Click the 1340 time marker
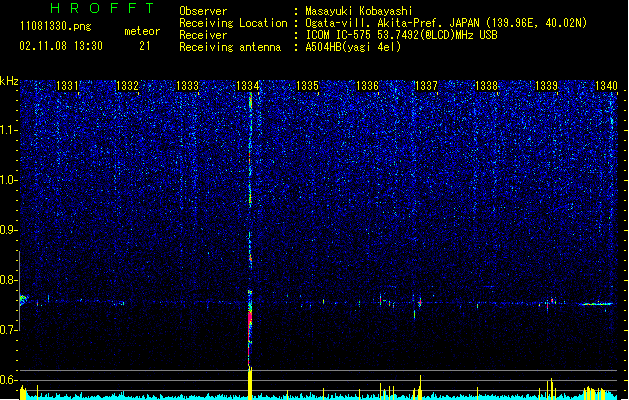This screenshot has height=400, width=629. click(x=607, y=85)
